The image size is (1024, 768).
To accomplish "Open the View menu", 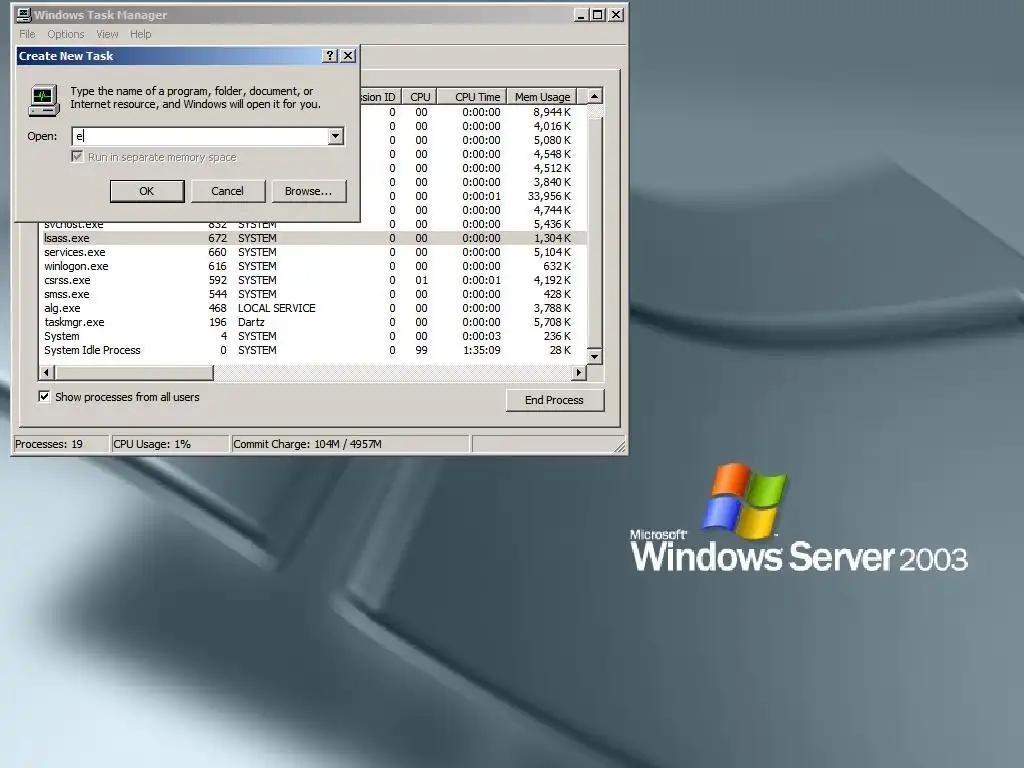I will [x=107, y=34].
